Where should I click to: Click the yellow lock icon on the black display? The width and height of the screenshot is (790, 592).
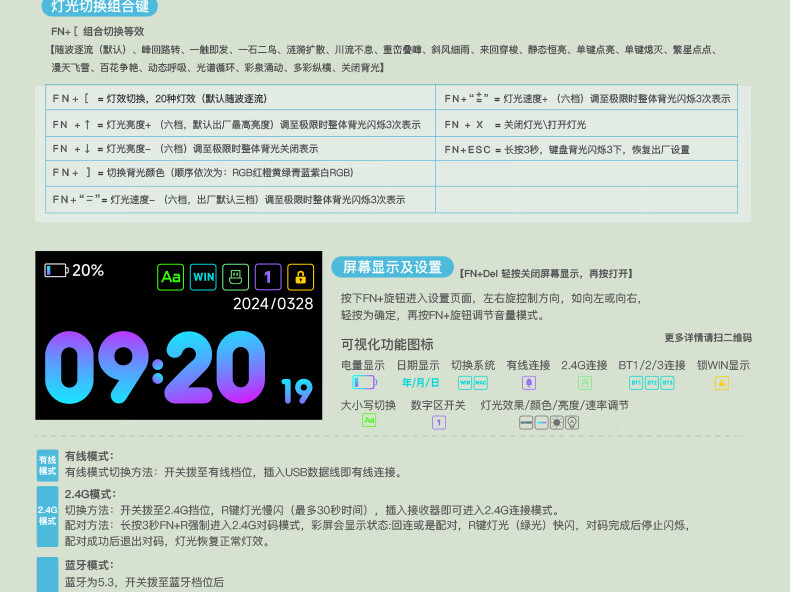tap(299, 276)
